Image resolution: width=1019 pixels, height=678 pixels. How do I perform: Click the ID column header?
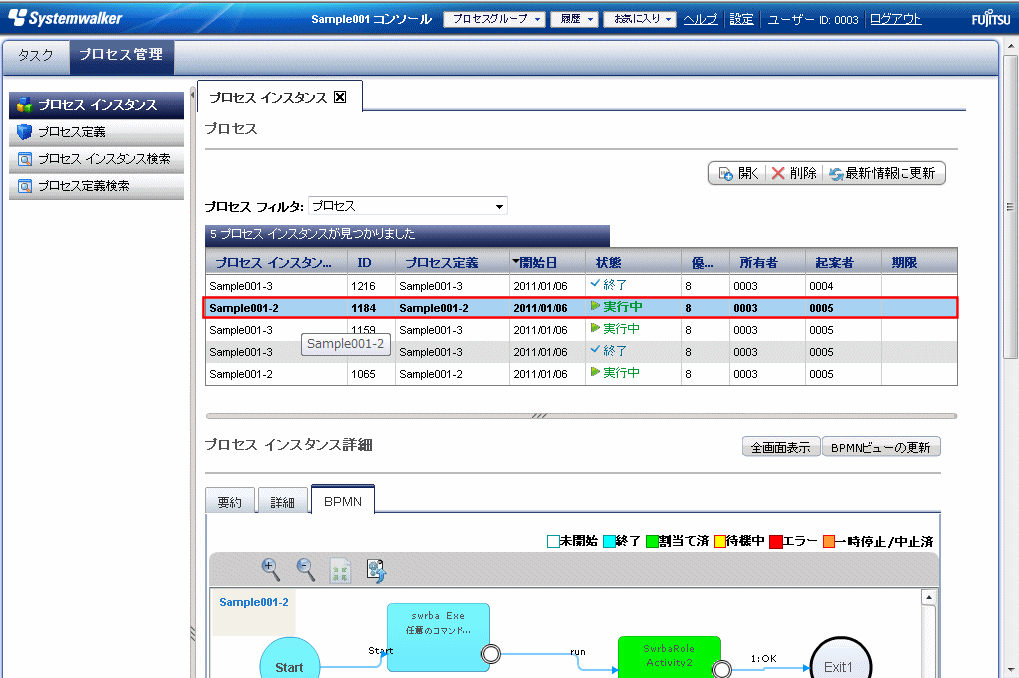tap(371, 263)
